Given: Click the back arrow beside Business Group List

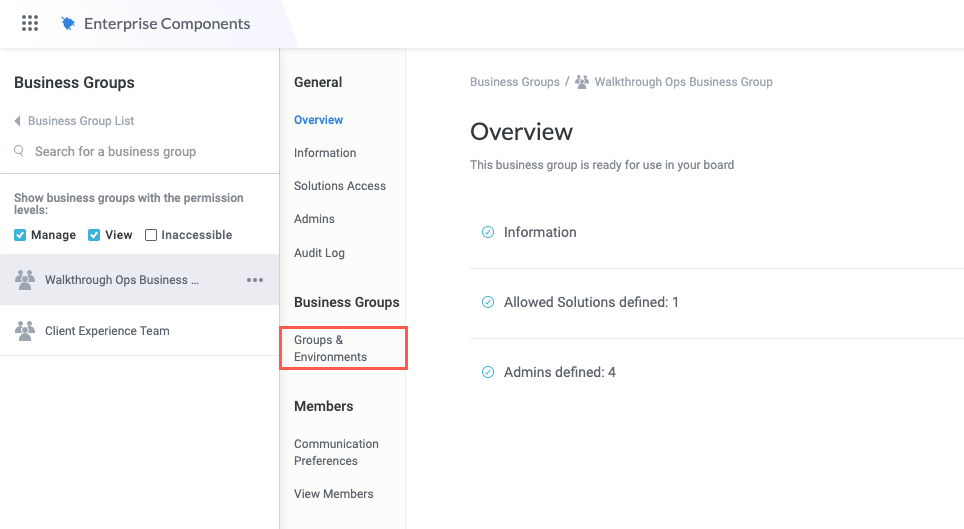Looking at the screenshot, I should (18, 121).
